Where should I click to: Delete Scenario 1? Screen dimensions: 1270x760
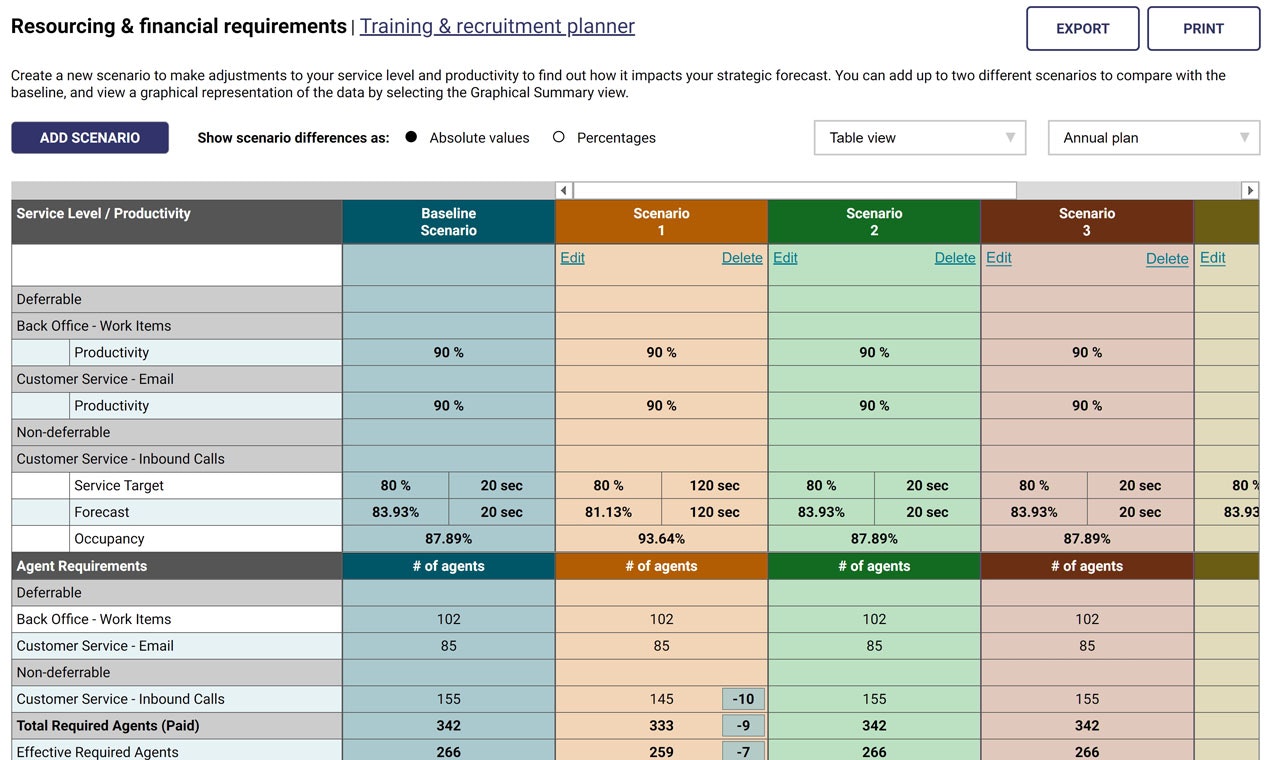point(742,258)
